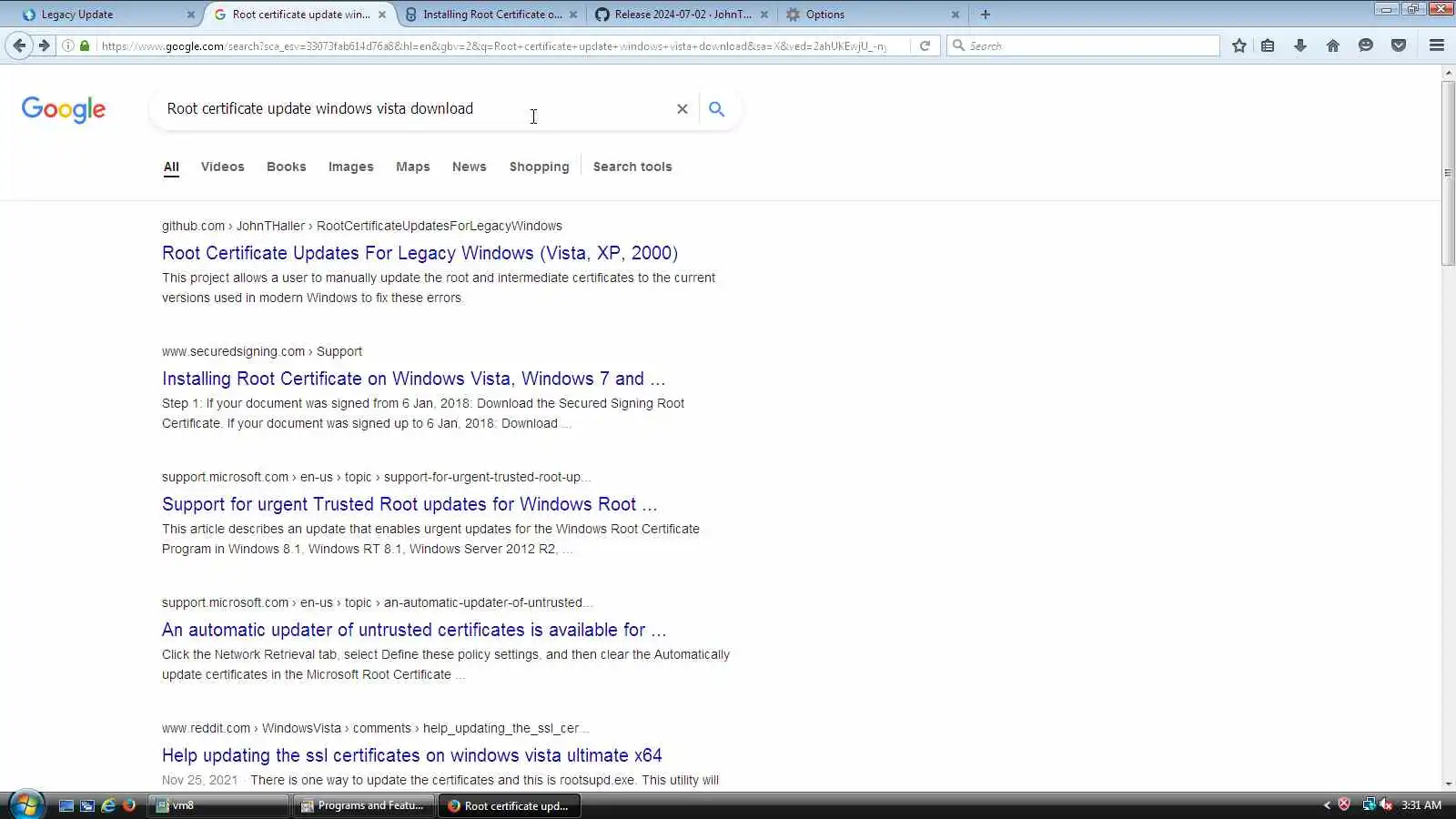Open the Downloads arrow icon
The width and height of the screenshot is (1456, 819).
[x=1300, y=45]
